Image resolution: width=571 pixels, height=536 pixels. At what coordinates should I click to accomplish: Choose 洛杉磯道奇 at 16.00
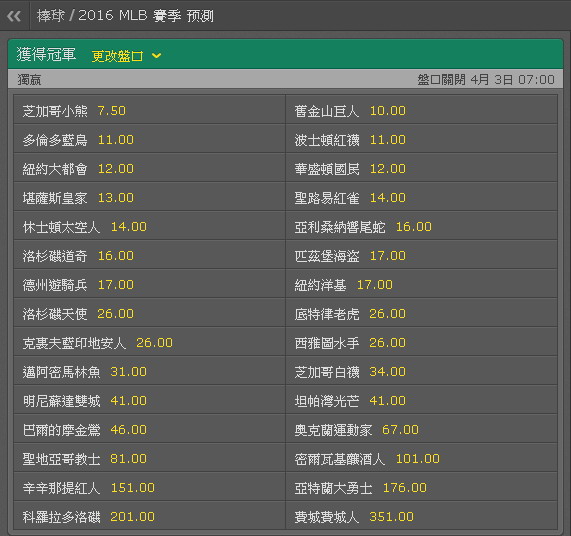tap(149, 255)
